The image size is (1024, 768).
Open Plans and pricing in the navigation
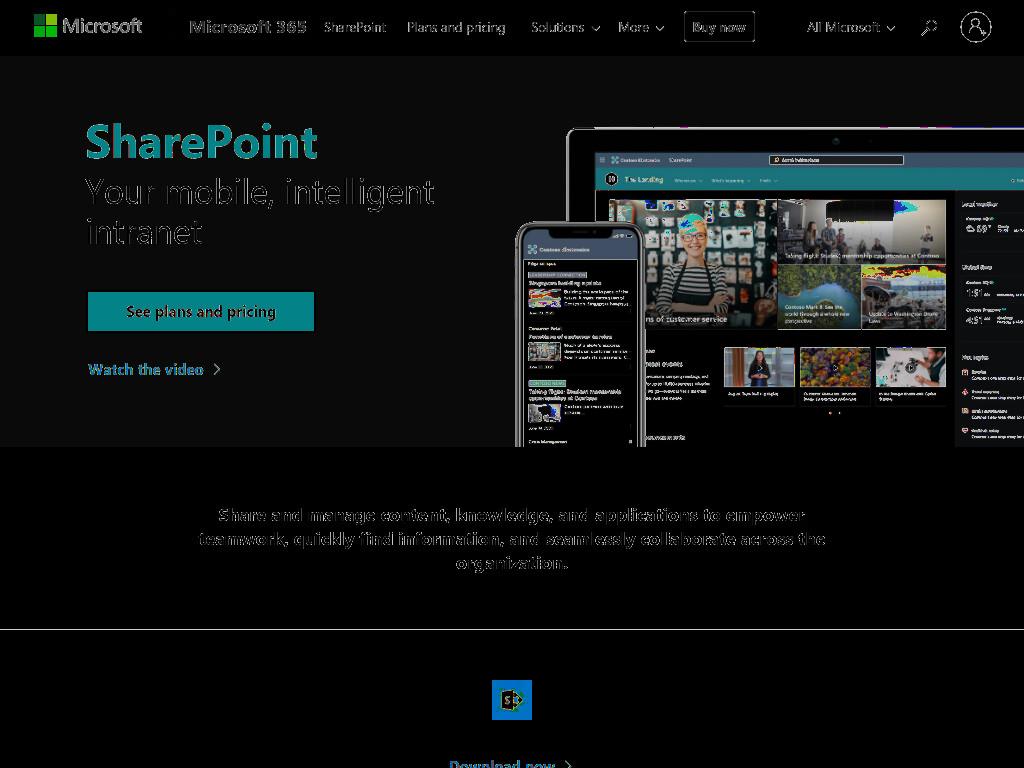pos(456,27)
